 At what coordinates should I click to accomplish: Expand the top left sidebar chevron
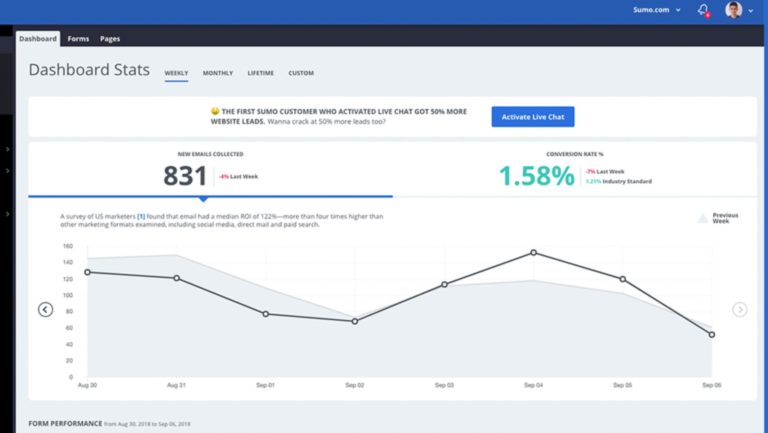click(x=7, y=149)
